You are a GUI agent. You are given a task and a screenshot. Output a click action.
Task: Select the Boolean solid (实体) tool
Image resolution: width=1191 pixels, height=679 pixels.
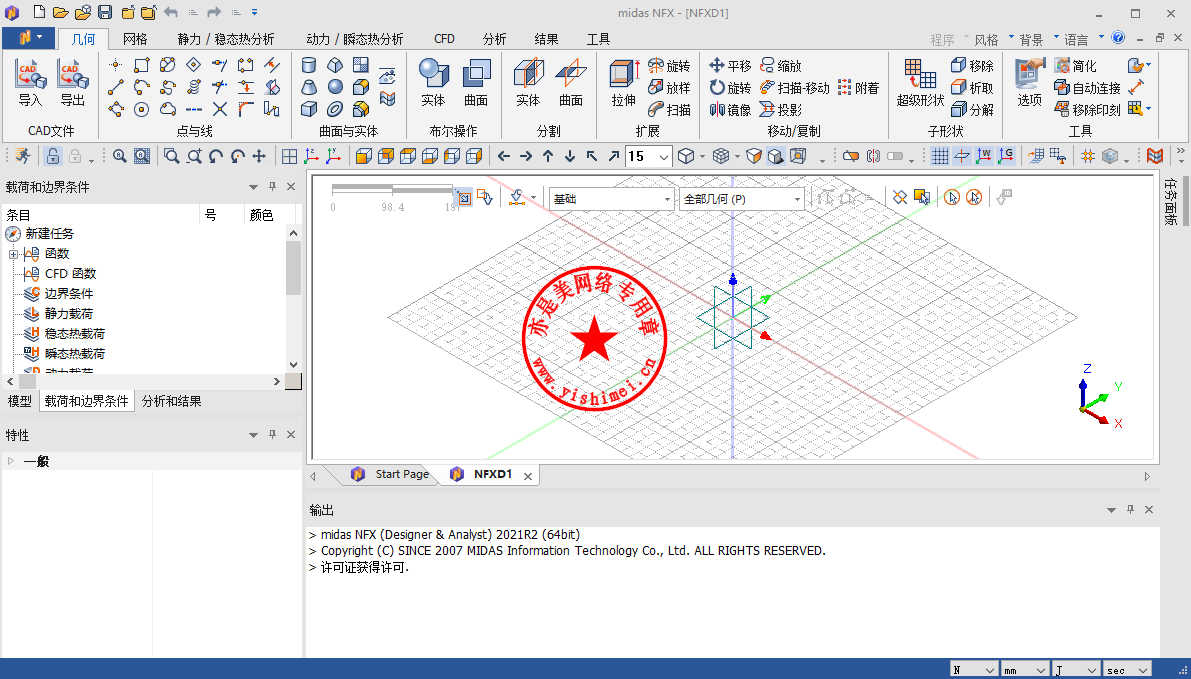click(433, 84)
